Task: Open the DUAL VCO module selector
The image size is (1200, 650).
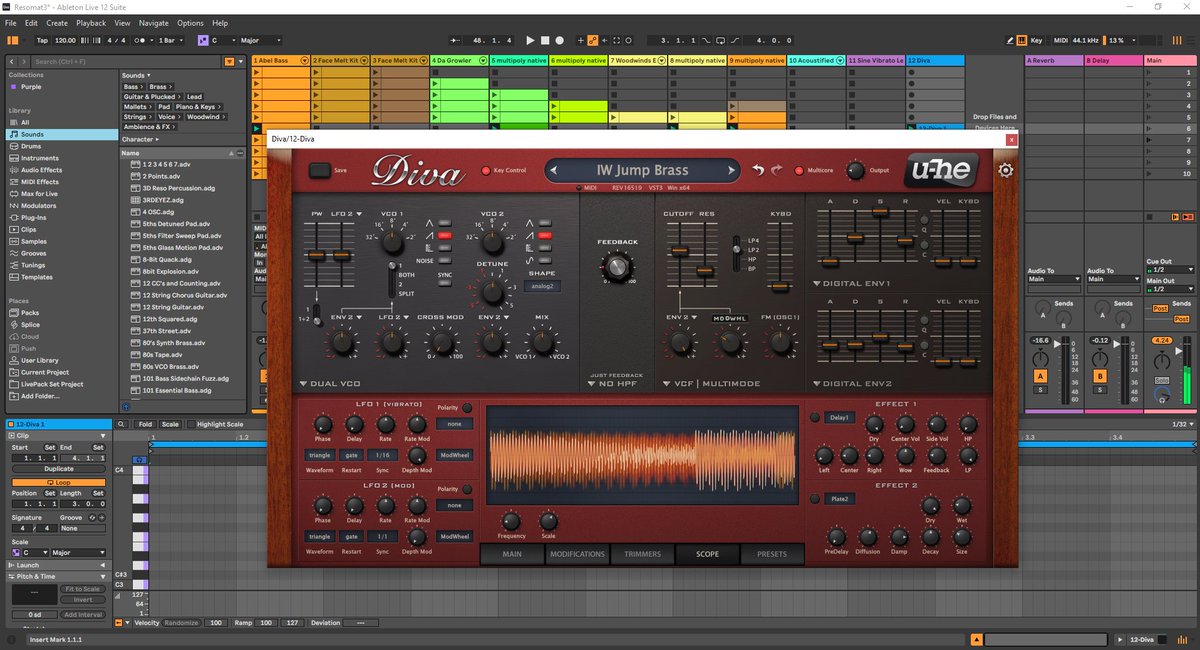Action: pyautogui.click(x=328, y=383)
